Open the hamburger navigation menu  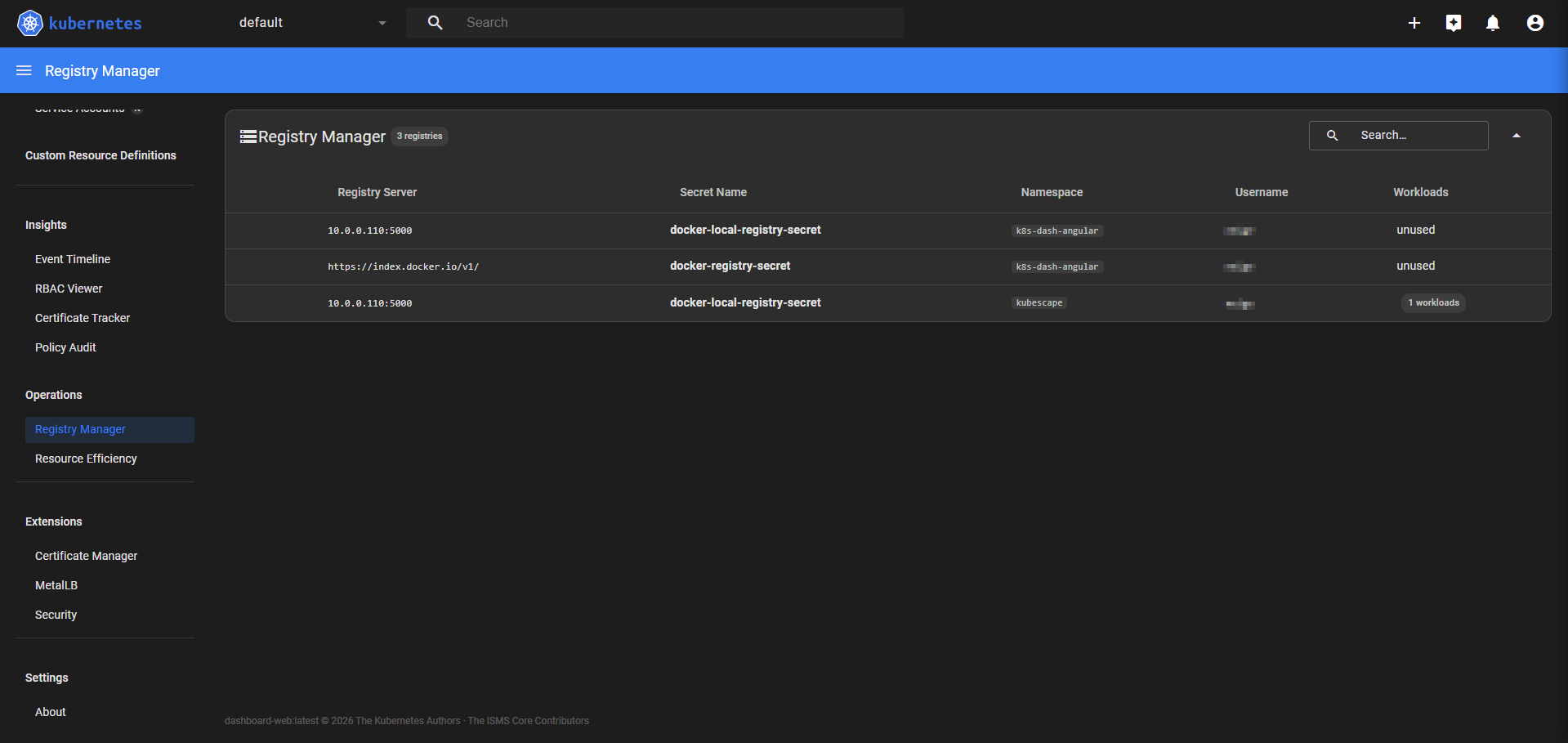(x=24, y=70)
